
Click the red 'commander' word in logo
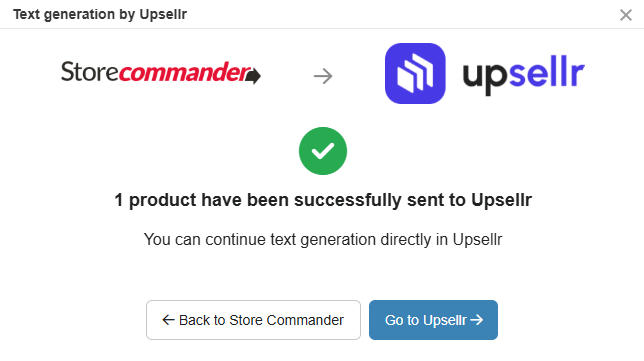pyautogui.click(x=185, y=72)
